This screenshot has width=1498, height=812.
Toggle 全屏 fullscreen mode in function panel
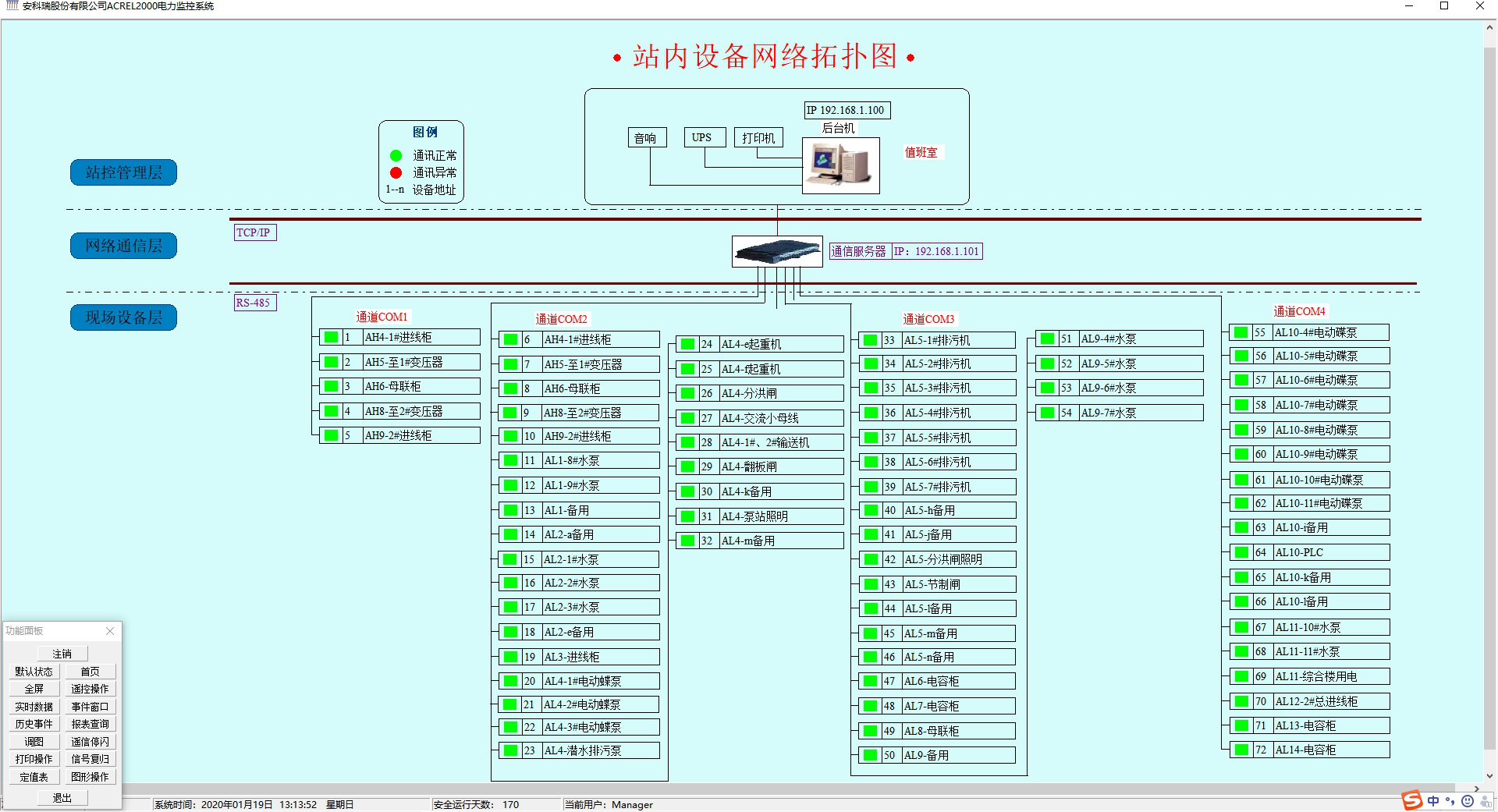[34, 689]
